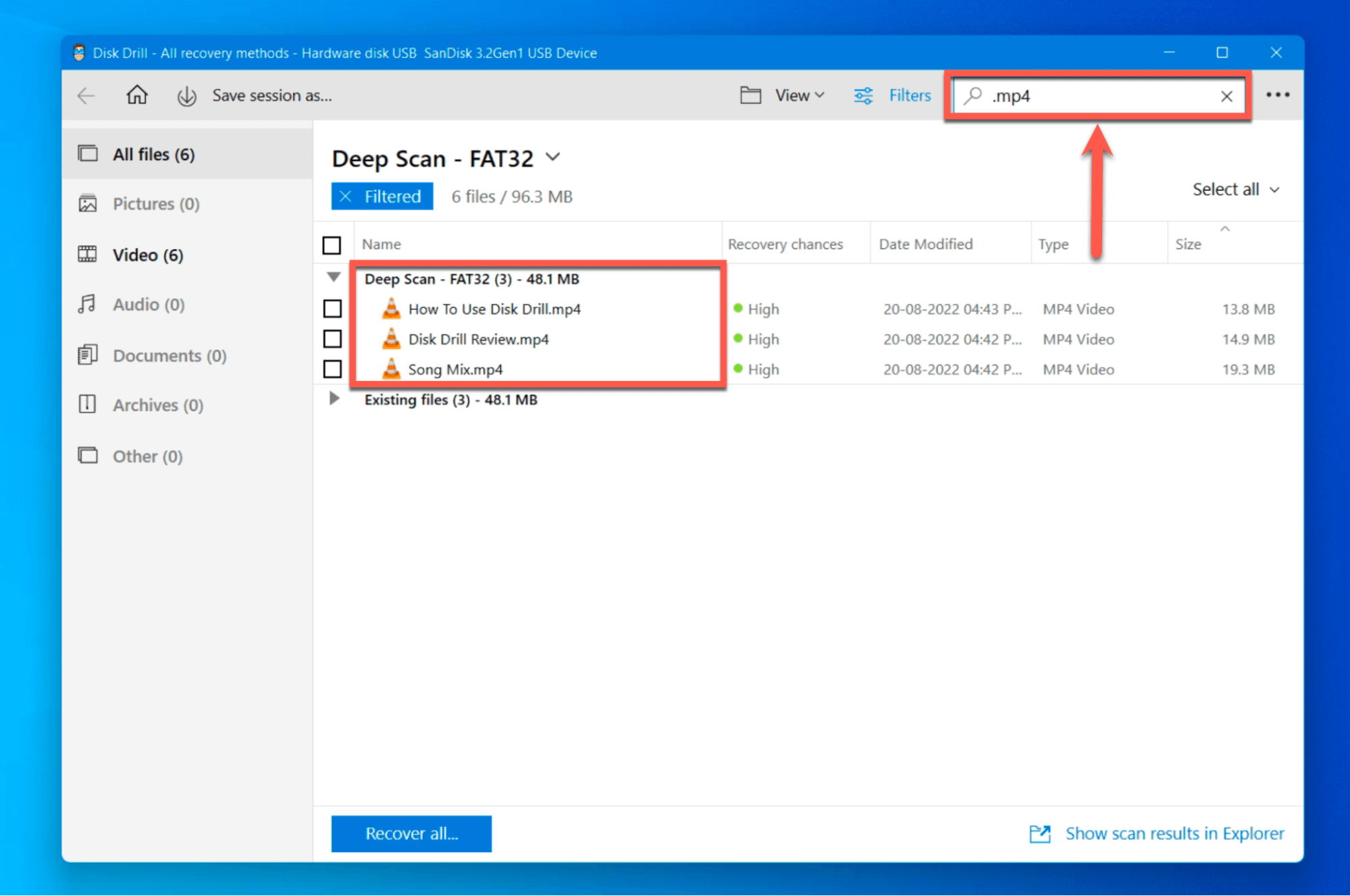Open the Select all dropdown
This screenshot has height=896, width=1350.
[1236, 189]
